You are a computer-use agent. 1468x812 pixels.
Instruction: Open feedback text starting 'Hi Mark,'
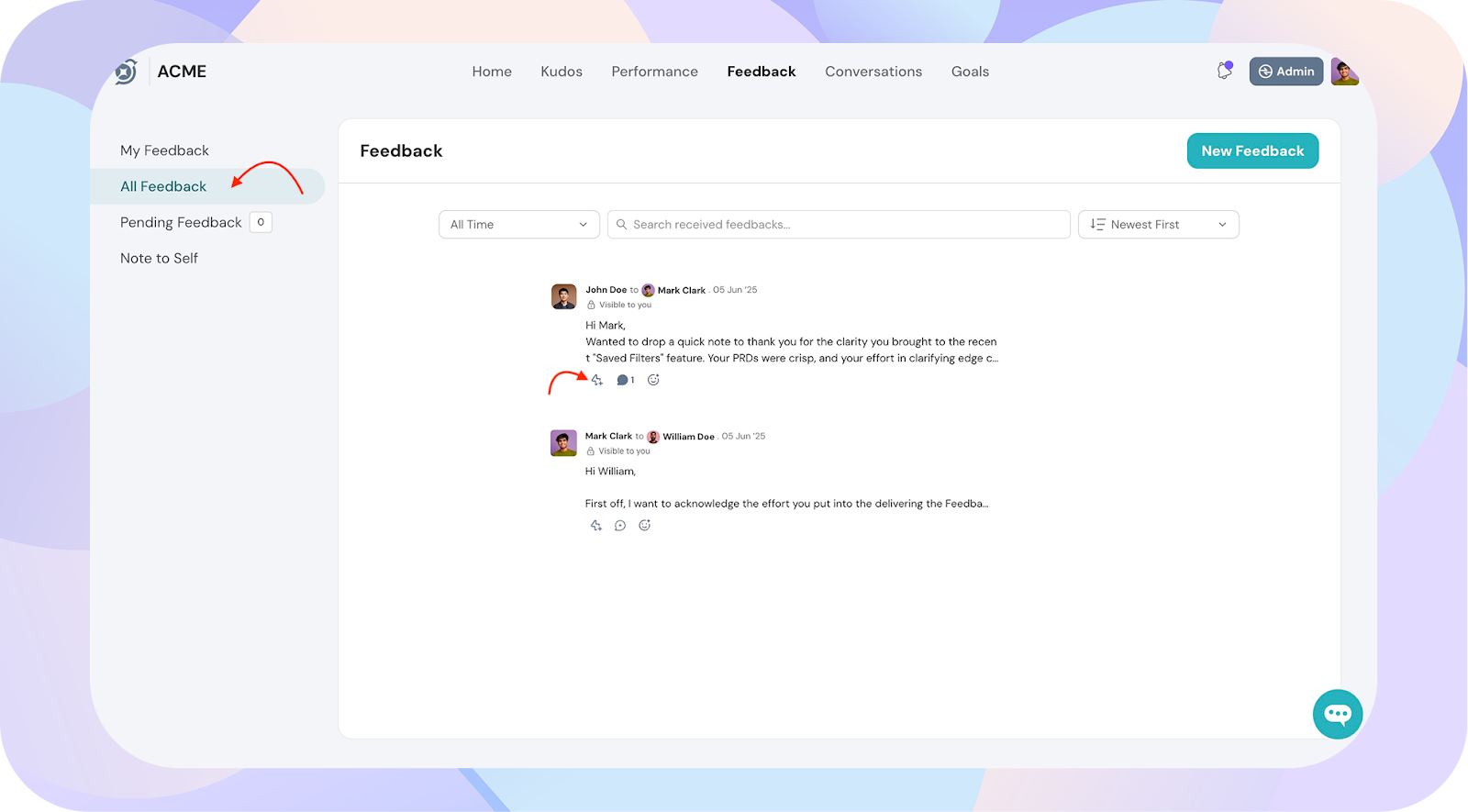792,342
